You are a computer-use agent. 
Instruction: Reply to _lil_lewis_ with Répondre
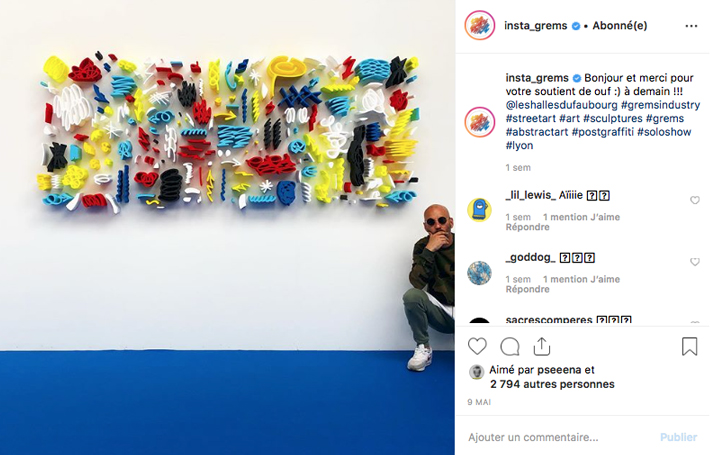[x=528, y=227]
